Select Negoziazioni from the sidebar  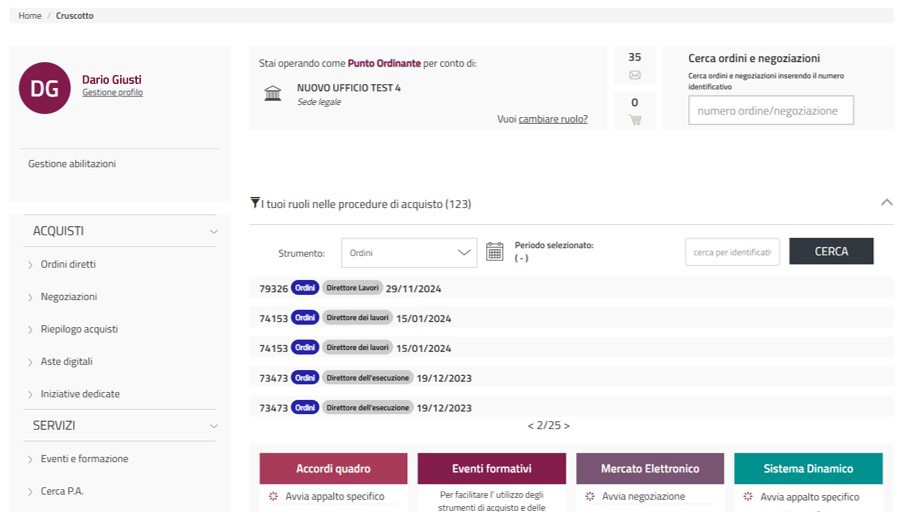(68, 297)
